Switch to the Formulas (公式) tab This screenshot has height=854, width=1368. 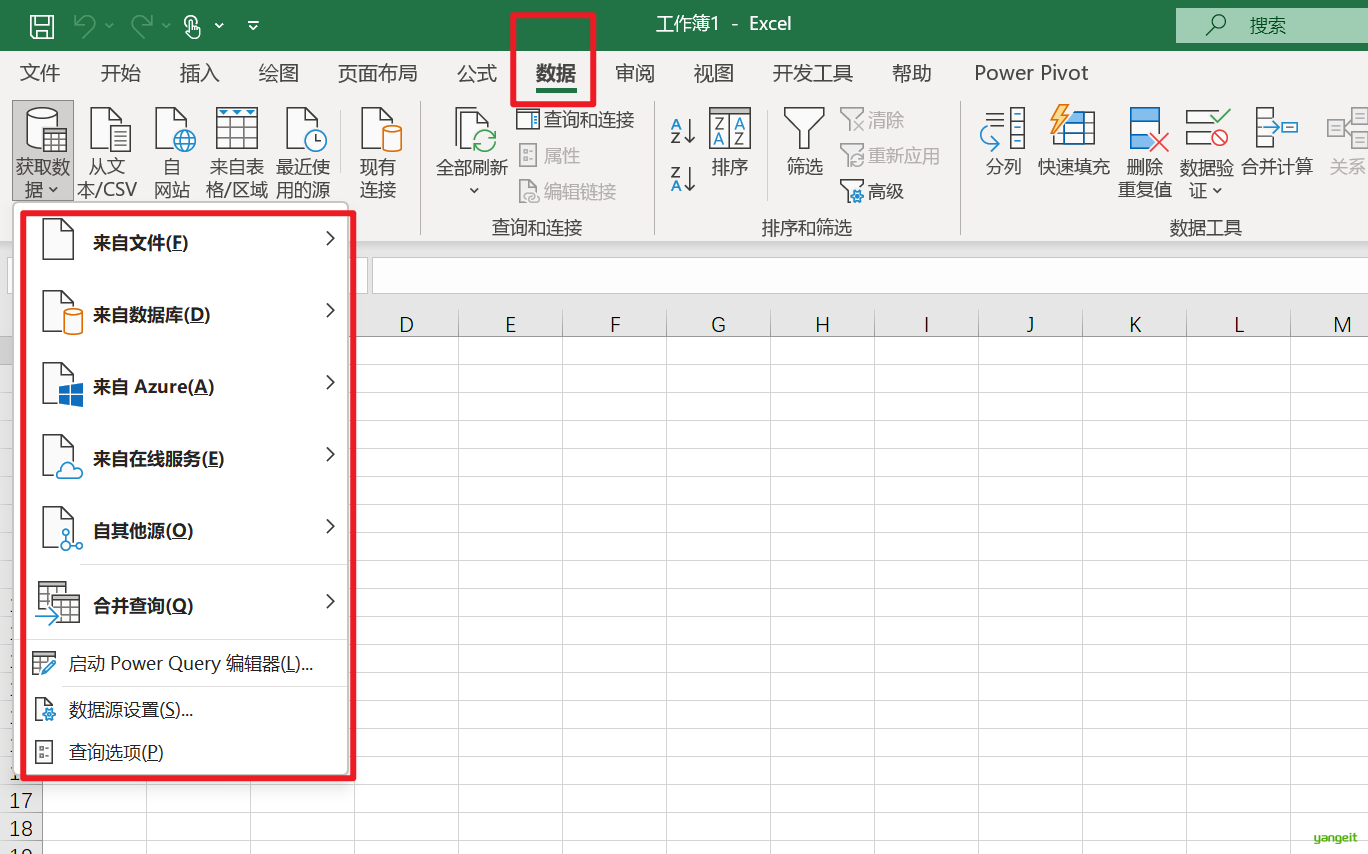[477, 73]
